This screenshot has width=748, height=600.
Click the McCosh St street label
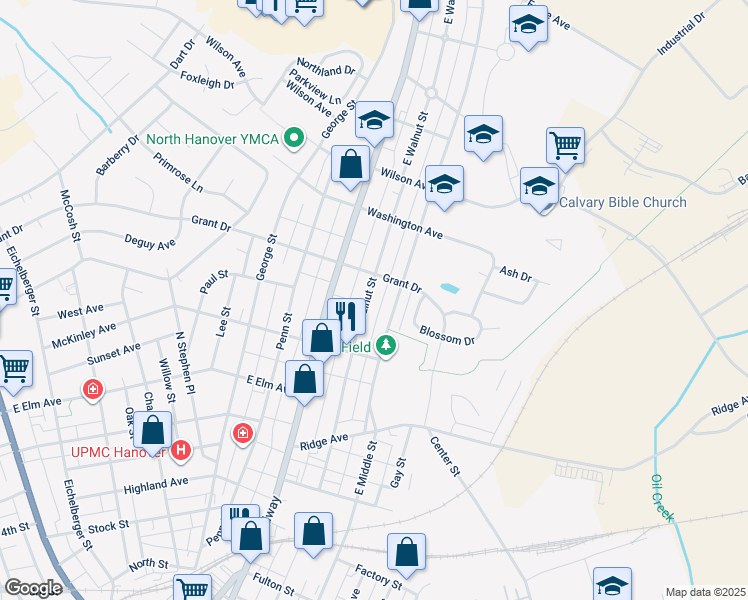coord(70,216)
